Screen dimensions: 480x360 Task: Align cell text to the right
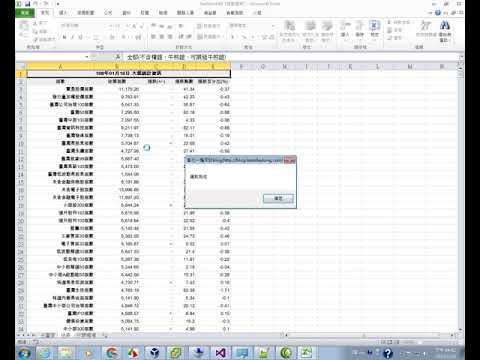click(x=170, y=37)
